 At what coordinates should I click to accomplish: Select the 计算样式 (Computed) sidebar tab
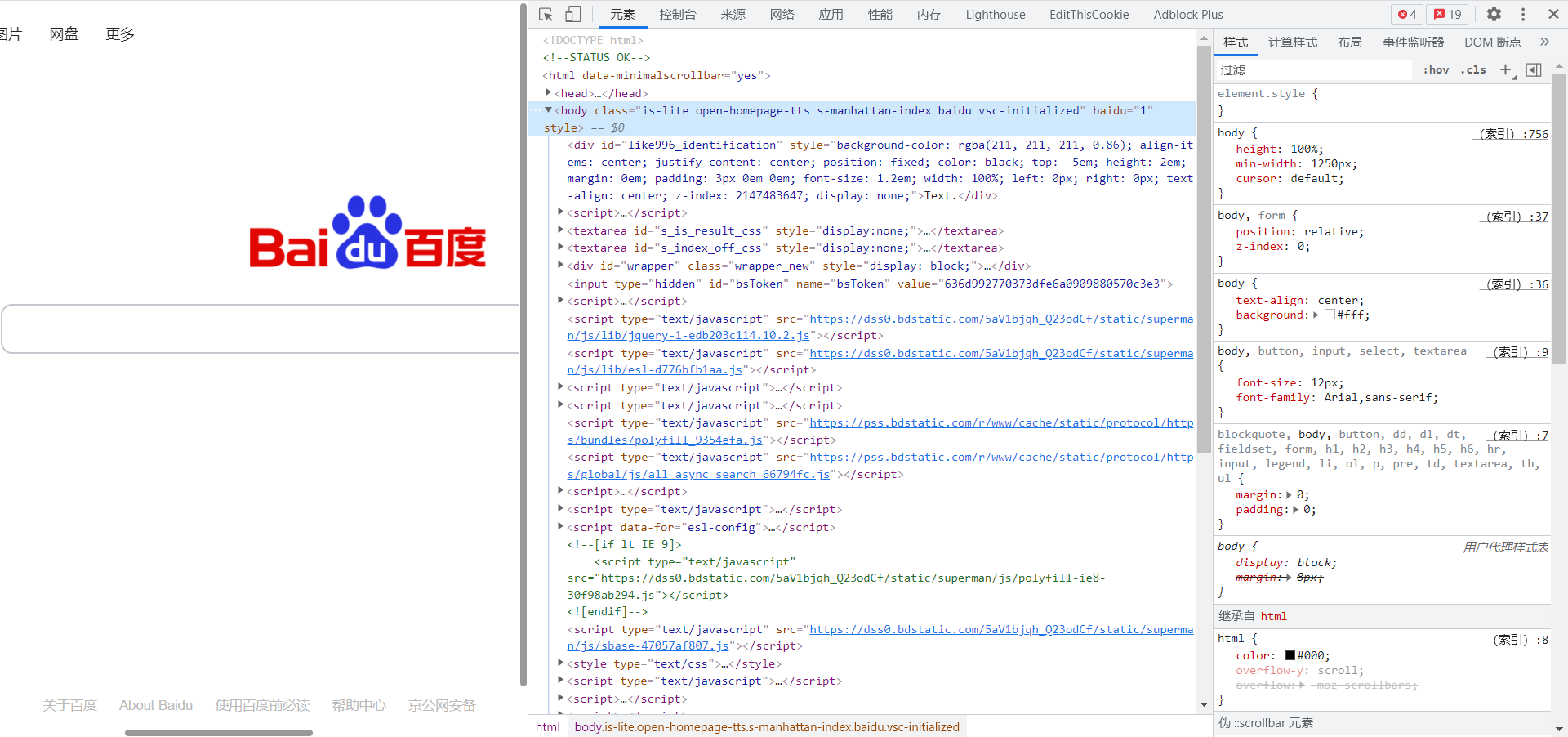[1293, 42]
